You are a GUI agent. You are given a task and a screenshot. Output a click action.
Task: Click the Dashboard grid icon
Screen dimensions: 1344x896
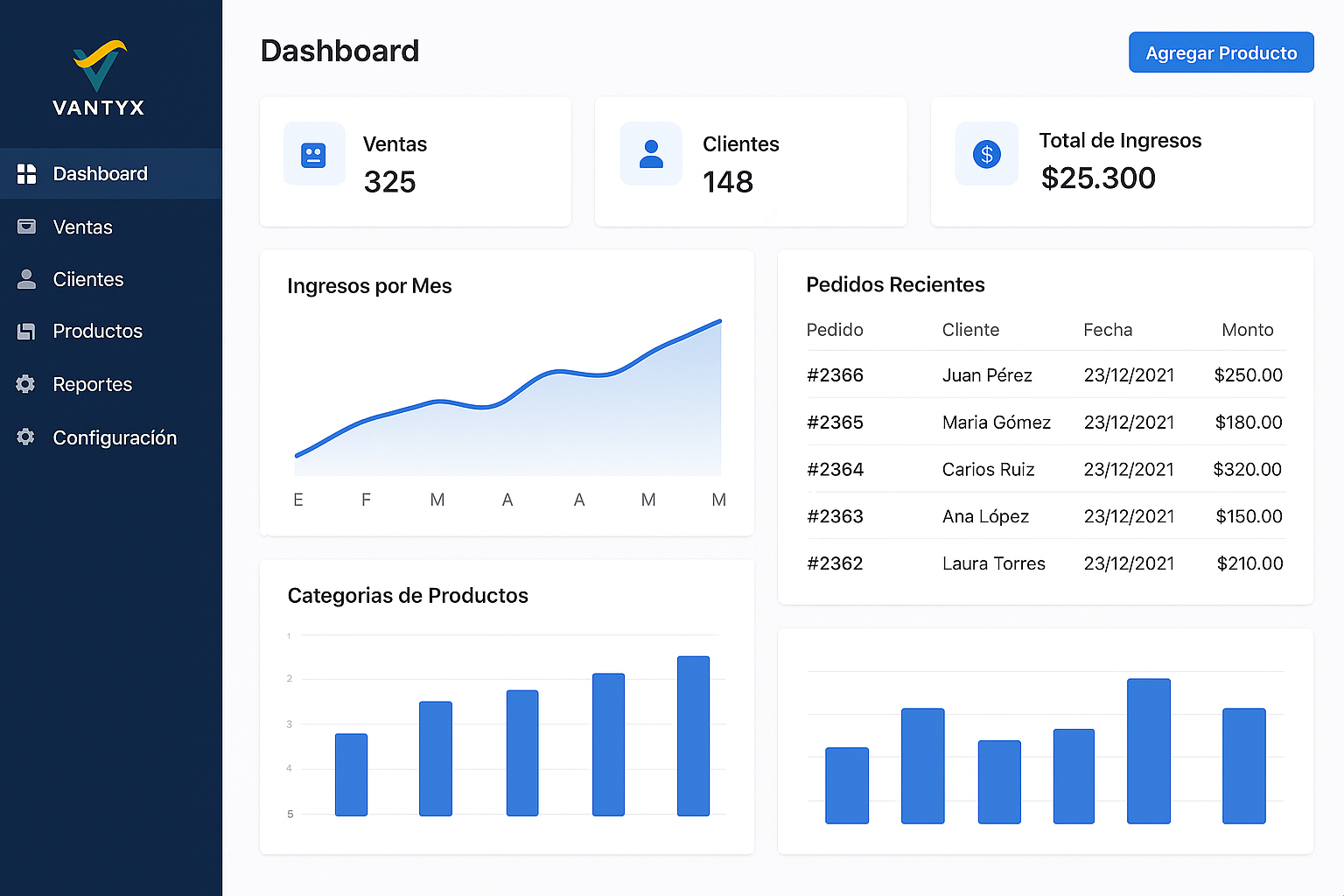click(x=27, y=174)
